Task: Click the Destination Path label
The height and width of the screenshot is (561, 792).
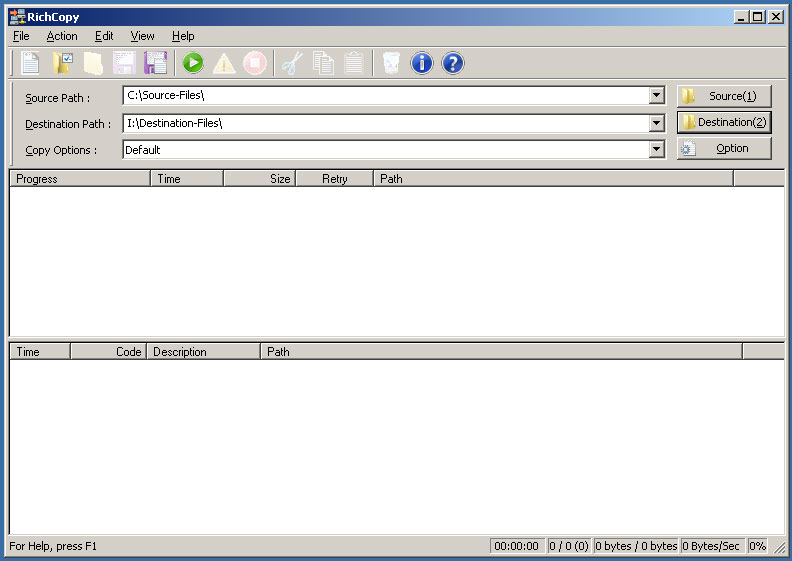Action: [68, 124]
